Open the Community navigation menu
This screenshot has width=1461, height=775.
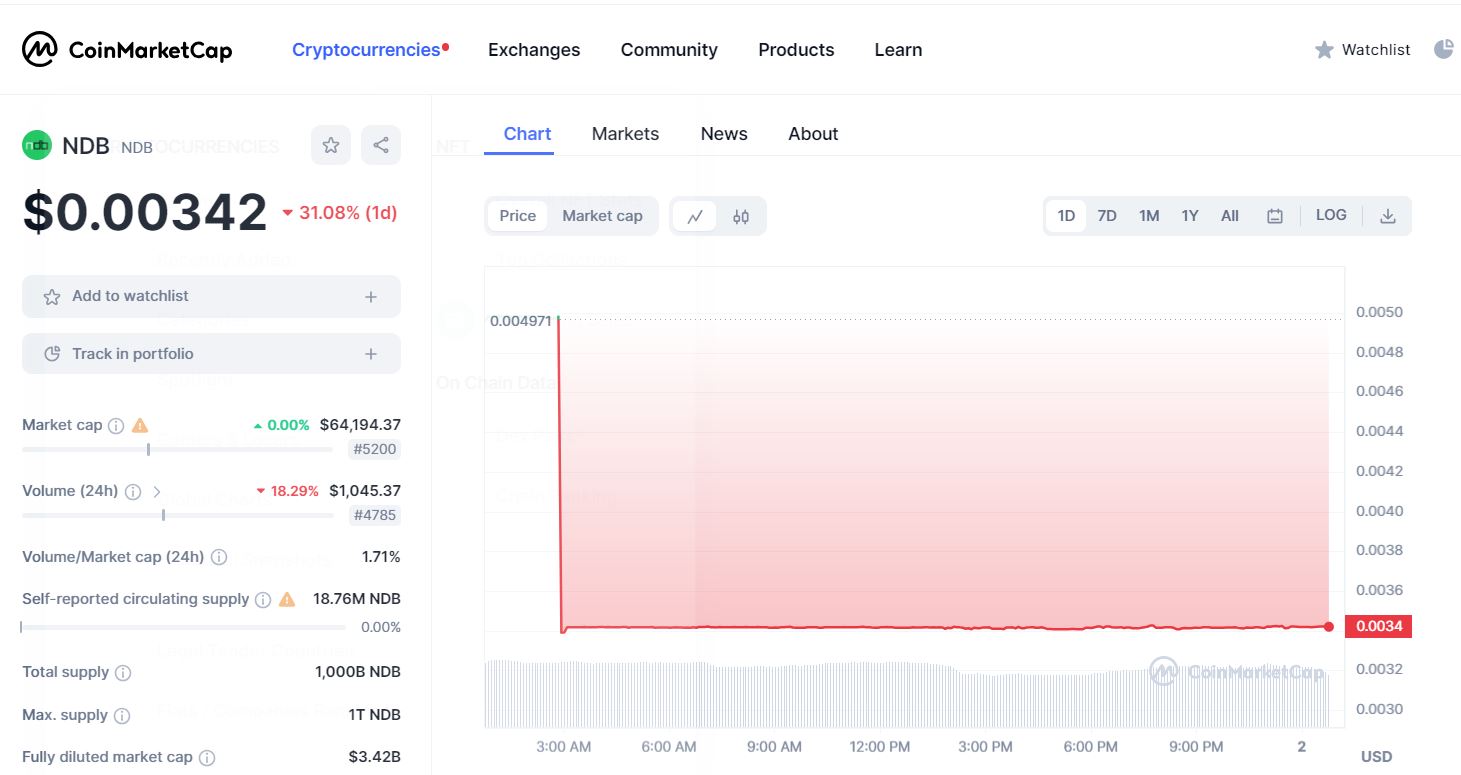coord(669,49)
